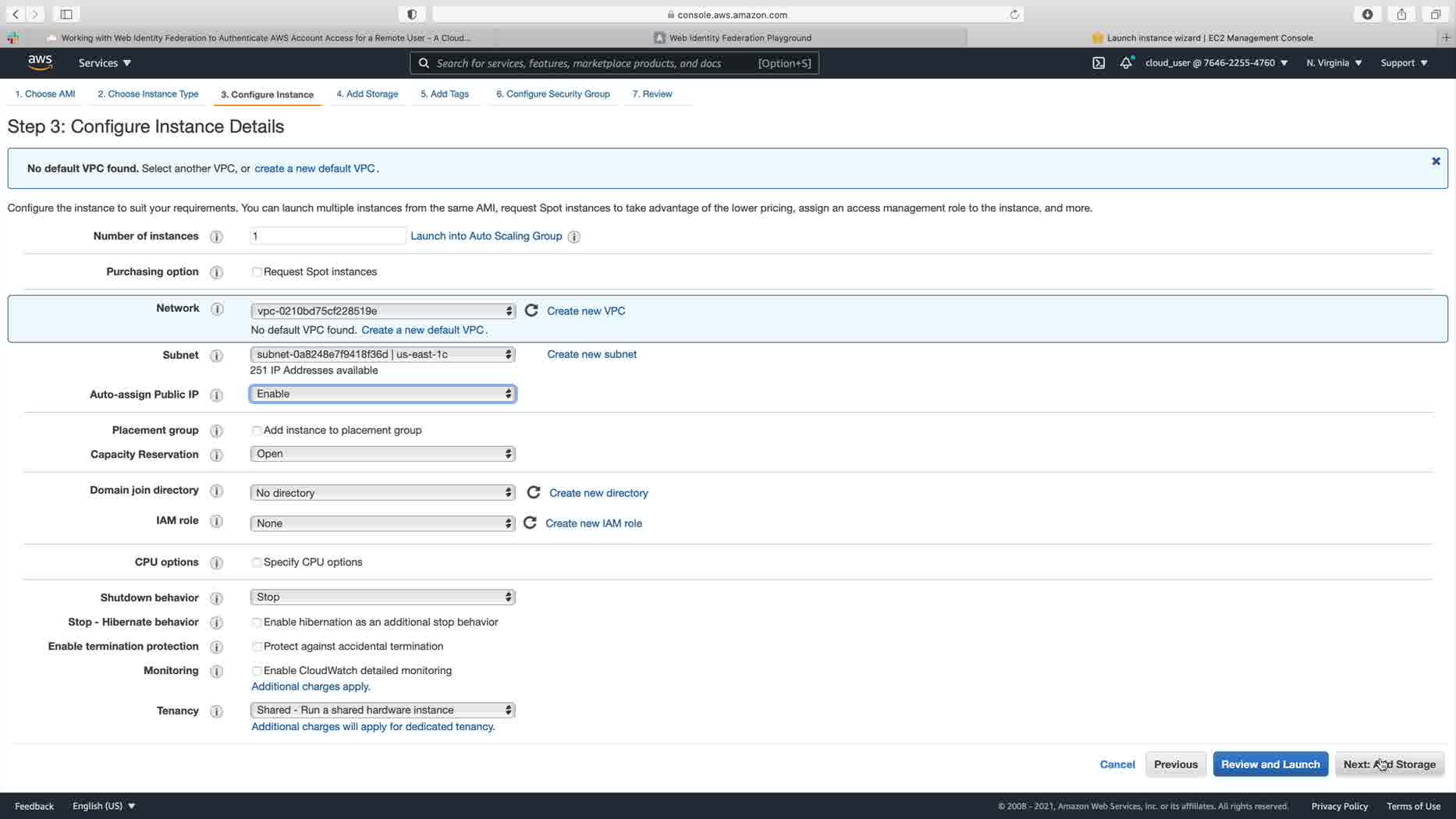This screenshot has height=819, width=1456.
Task: Show info icon for Monitoring
Action: click(217, 671)
